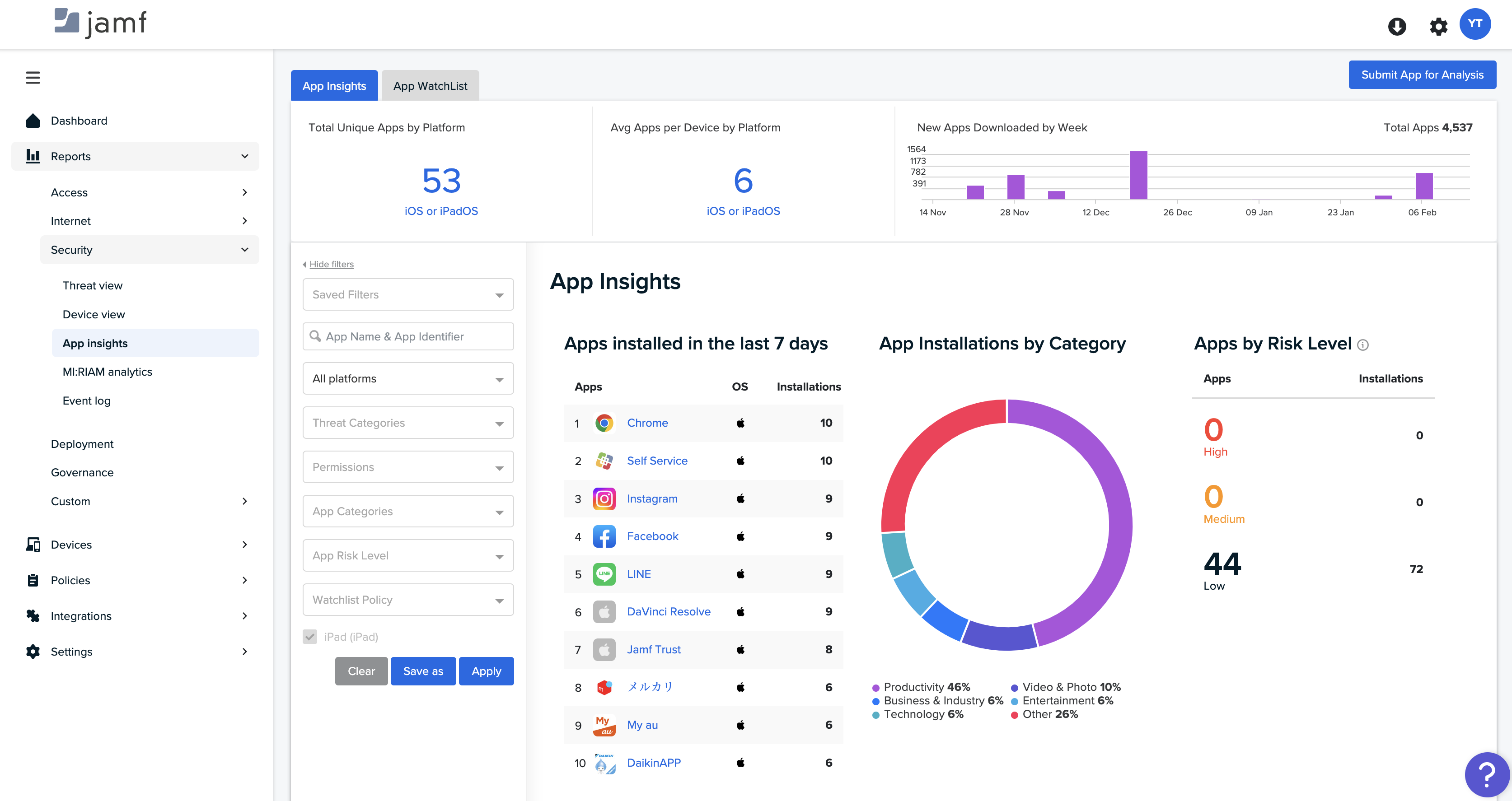Open the help question mark button
Image resolution: width=1512 pixels, height=801 pixels.
[x=1487, y=775]
